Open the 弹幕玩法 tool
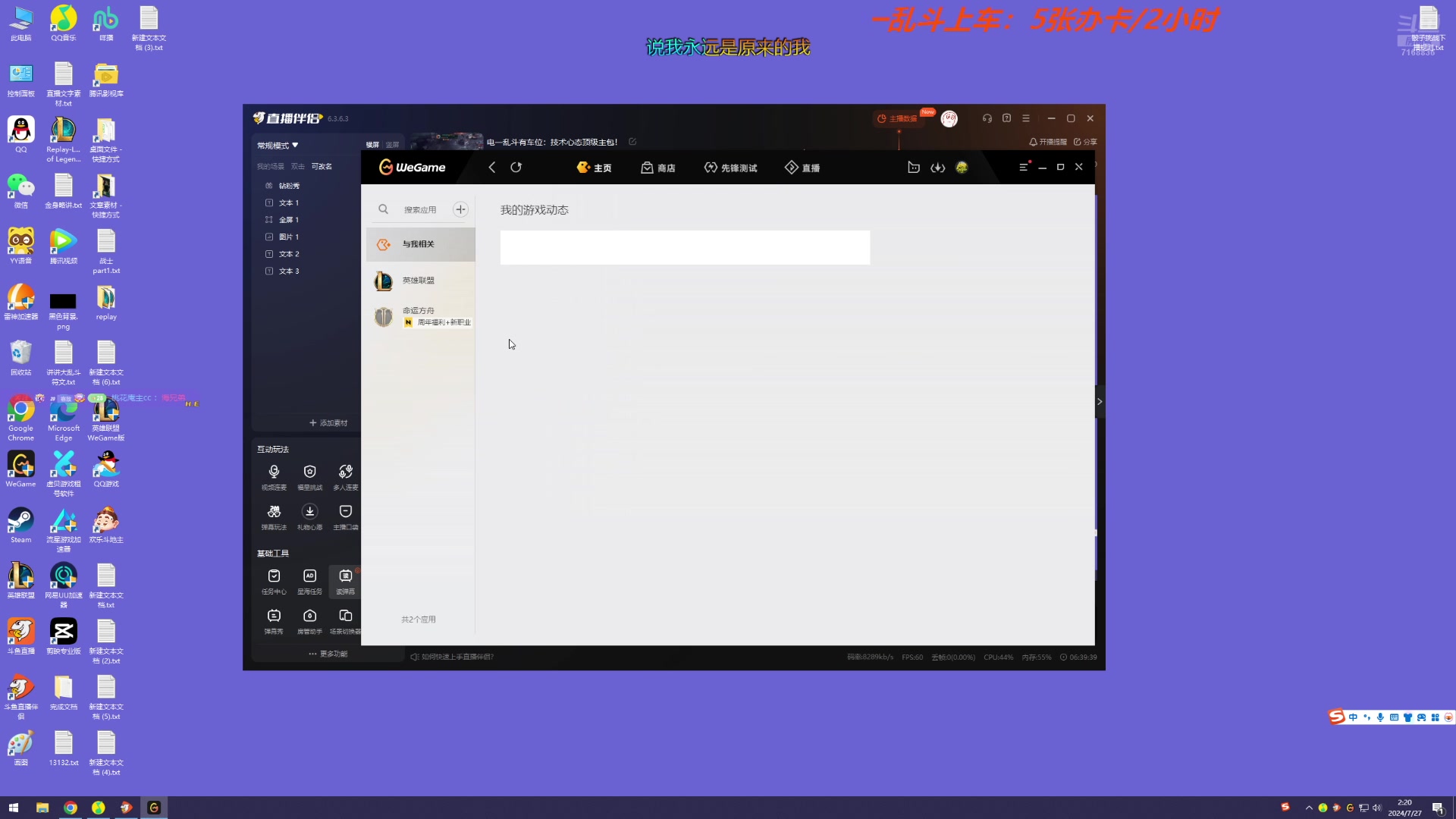Screen dimensions: 1456x819 [274, 517]
